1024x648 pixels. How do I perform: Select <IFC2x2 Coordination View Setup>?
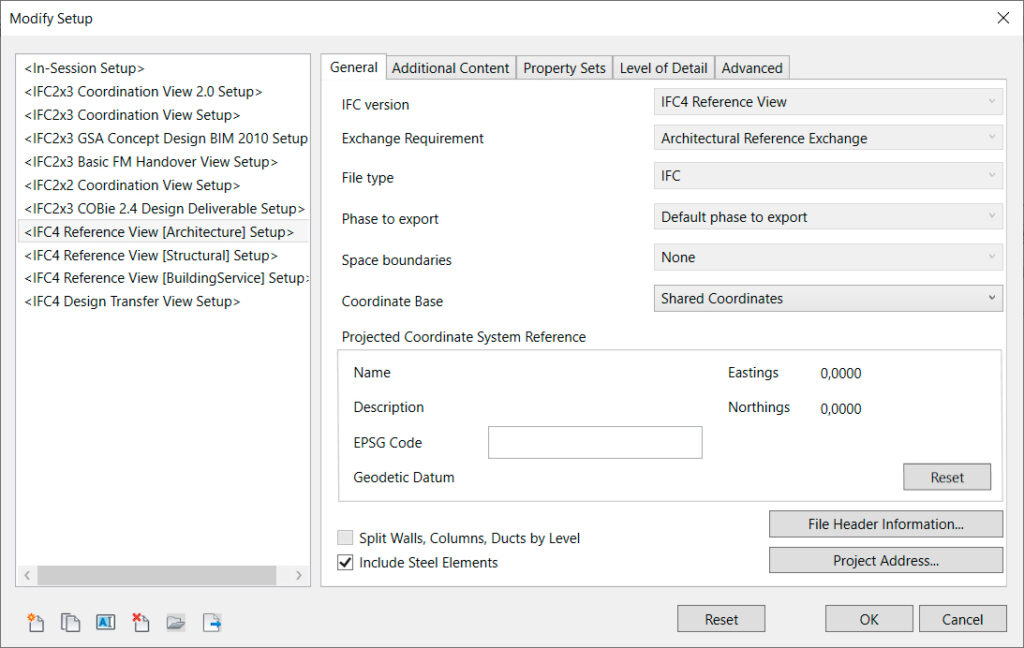pos(163,186)
